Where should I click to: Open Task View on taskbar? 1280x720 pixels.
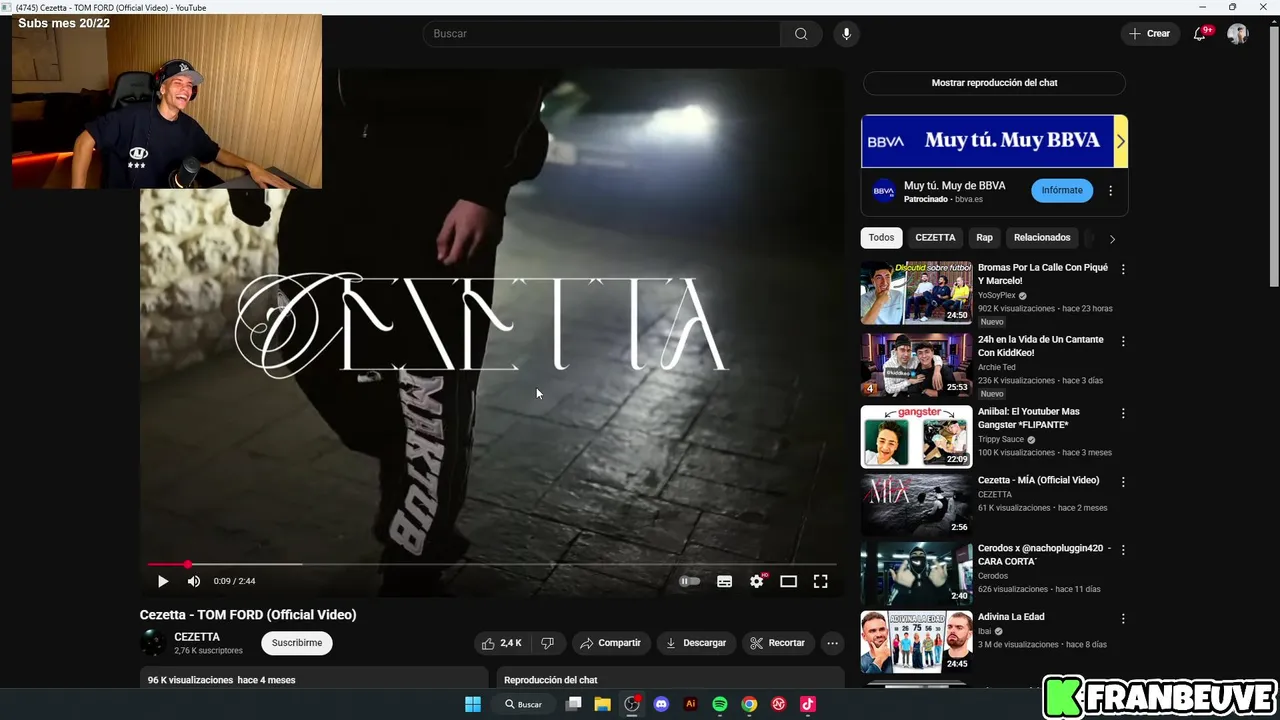pyautogui.click(x=574, y=704)
